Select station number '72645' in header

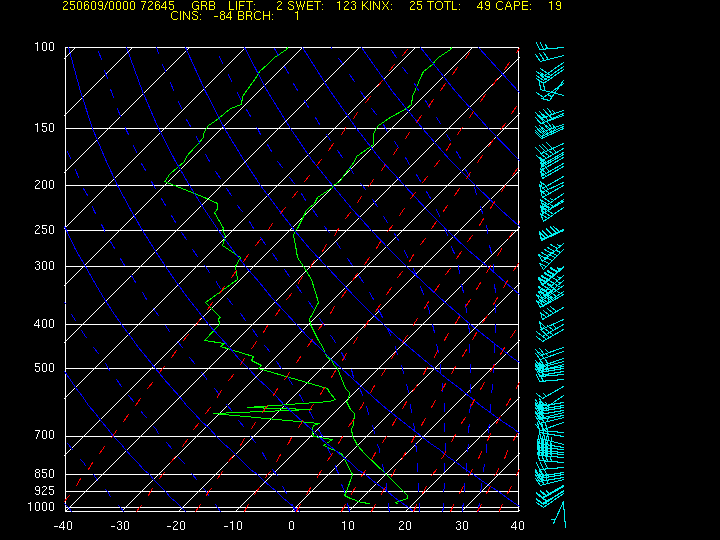pyautogui.click(x=158, y=6)
